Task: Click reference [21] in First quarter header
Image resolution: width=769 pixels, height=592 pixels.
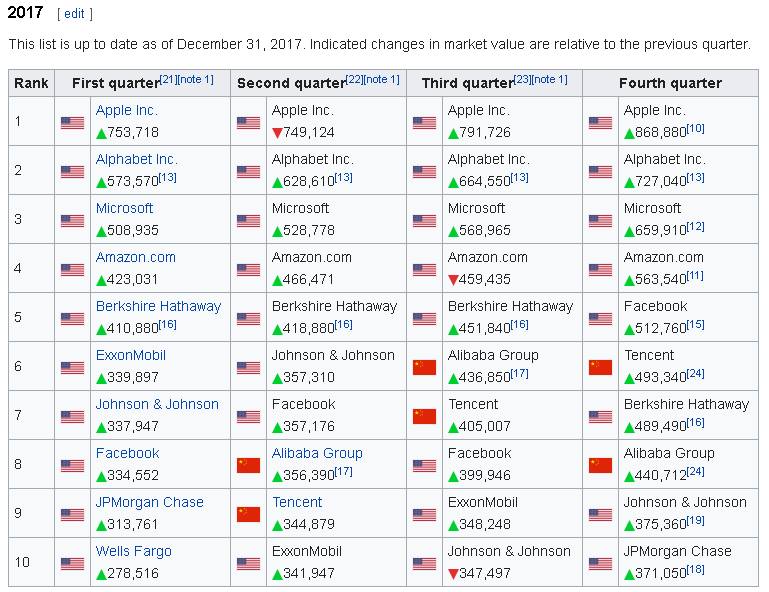Action: (x=168, y=79)
